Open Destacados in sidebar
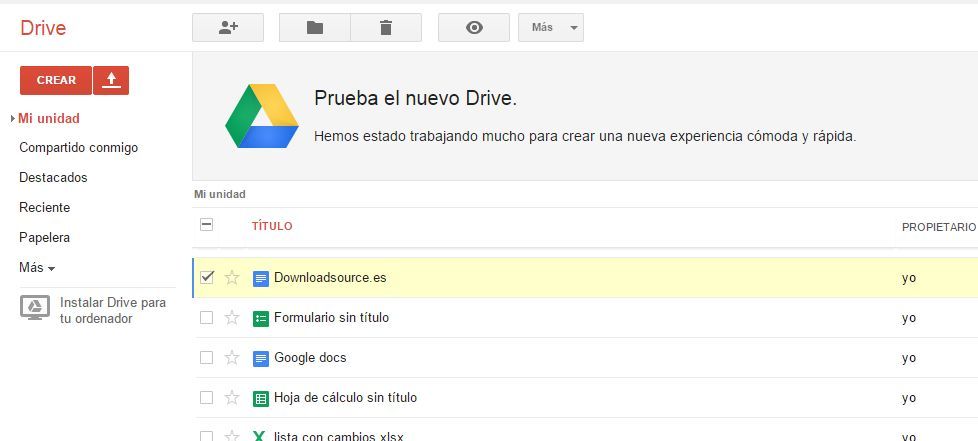This screenshot has height=441, width=978. 53,178
